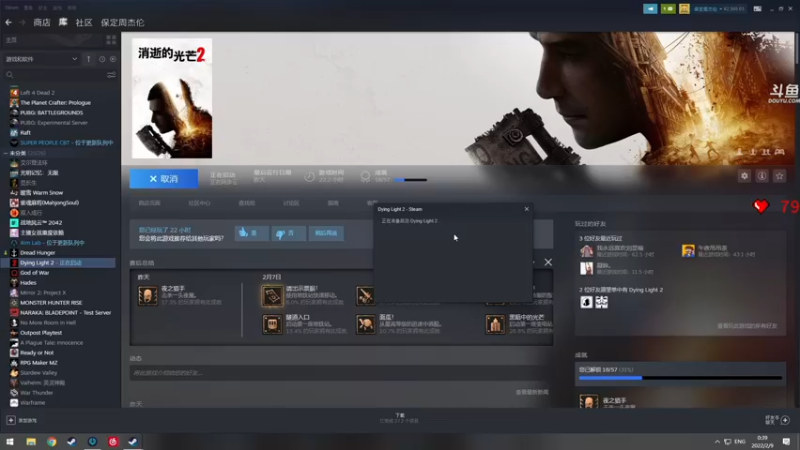Dismiss the post-game summary panel with X
This screenshot has width=800, height=450.
pos(548,262)
